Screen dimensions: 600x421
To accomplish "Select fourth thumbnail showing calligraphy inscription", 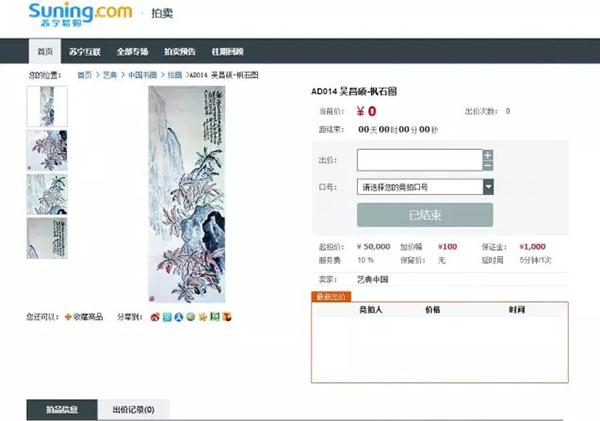I will [x=47, y=238].
